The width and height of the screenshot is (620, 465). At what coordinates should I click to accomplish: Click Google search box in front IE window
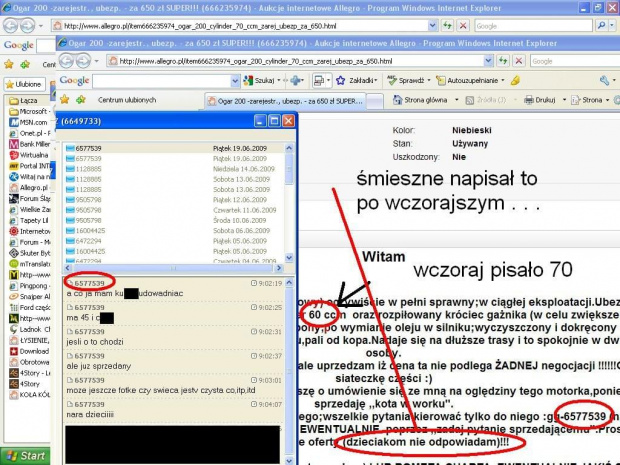tap(575, 61)
